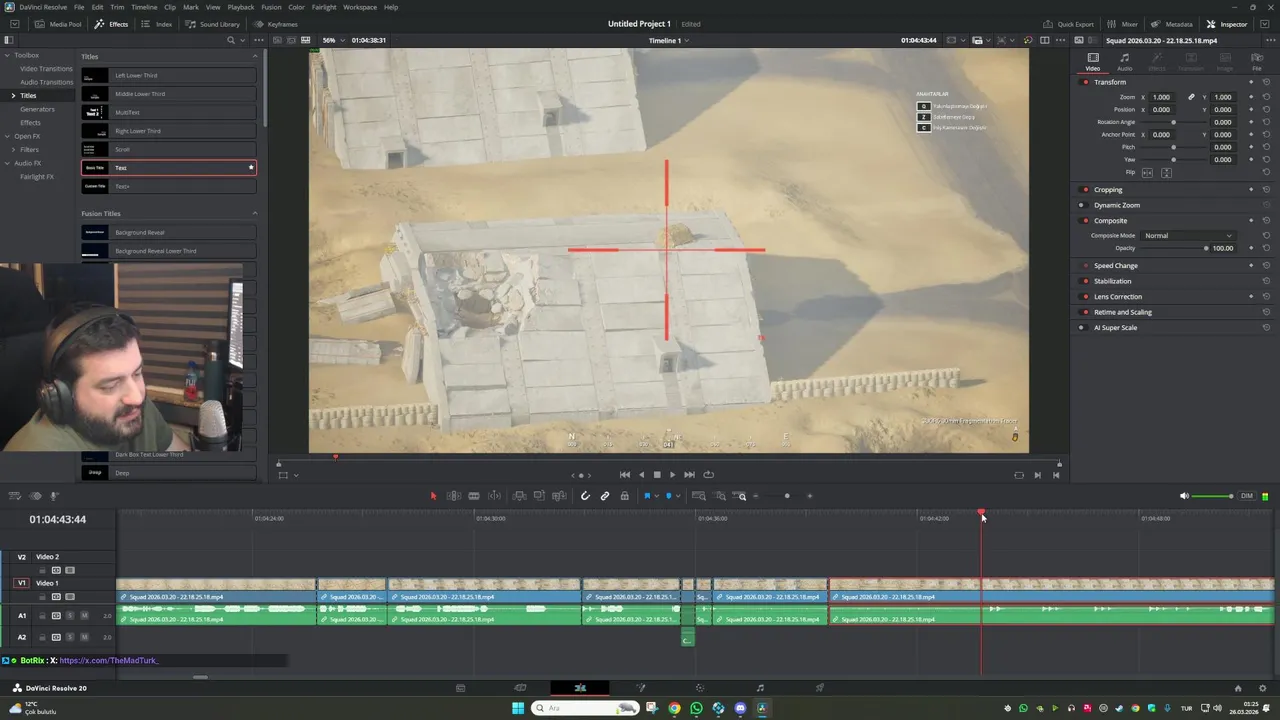
Task: Open viewer zoom 56% dropdown
Action: click(x=334, y=40)
